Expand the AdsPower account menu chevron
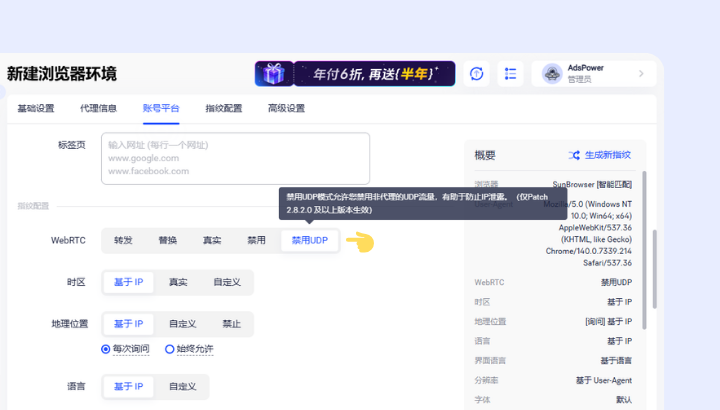The width and height of the screenshot is (720, 410). point(641,73)
